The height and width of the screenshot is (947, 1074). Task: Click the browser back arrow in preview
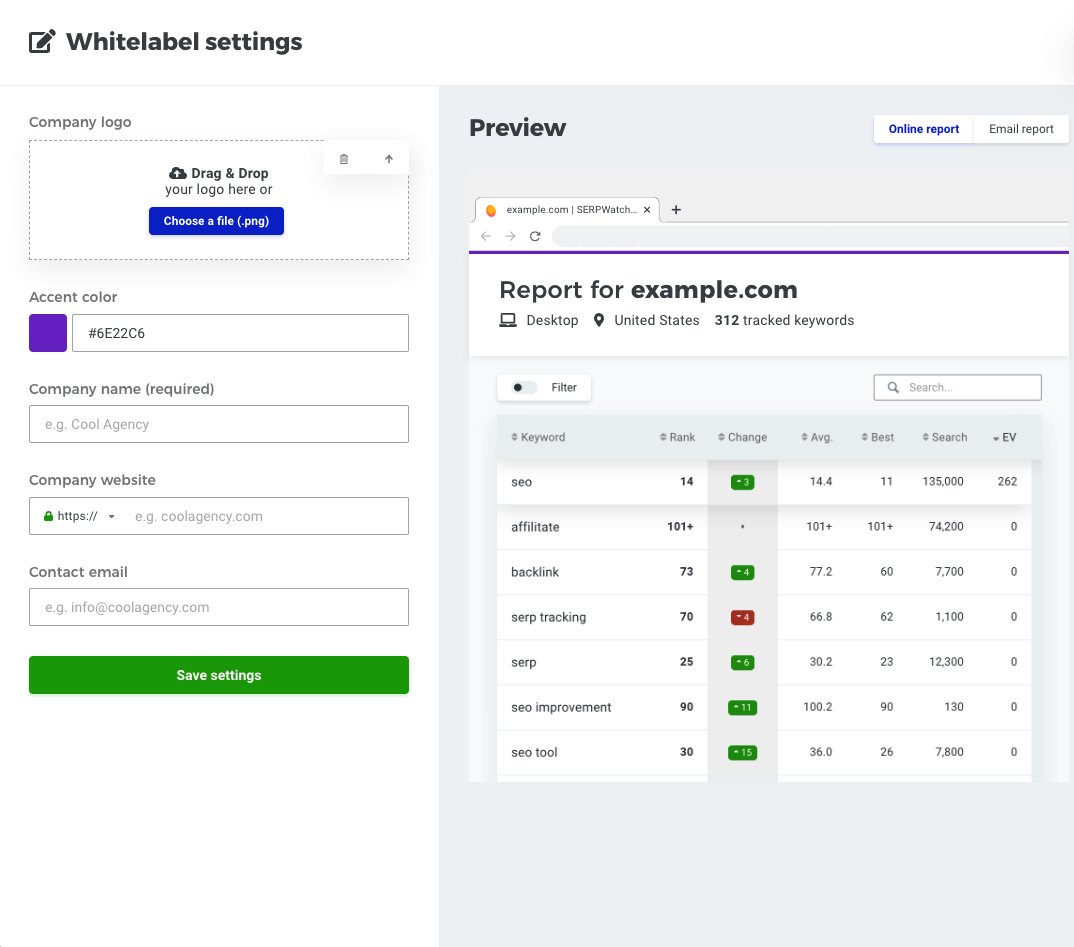coord(486,236)
